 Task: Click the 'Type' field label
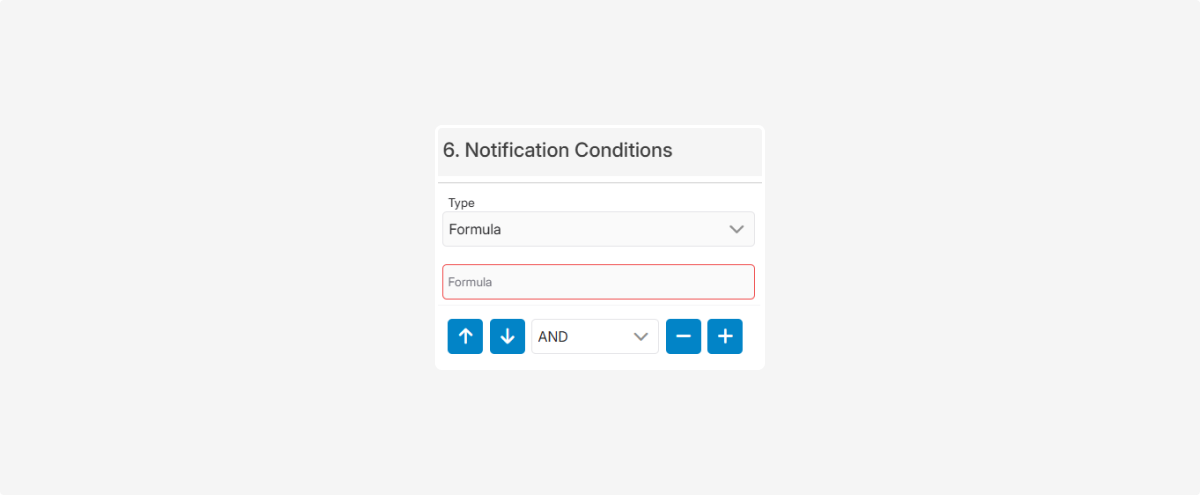point(461,203)
